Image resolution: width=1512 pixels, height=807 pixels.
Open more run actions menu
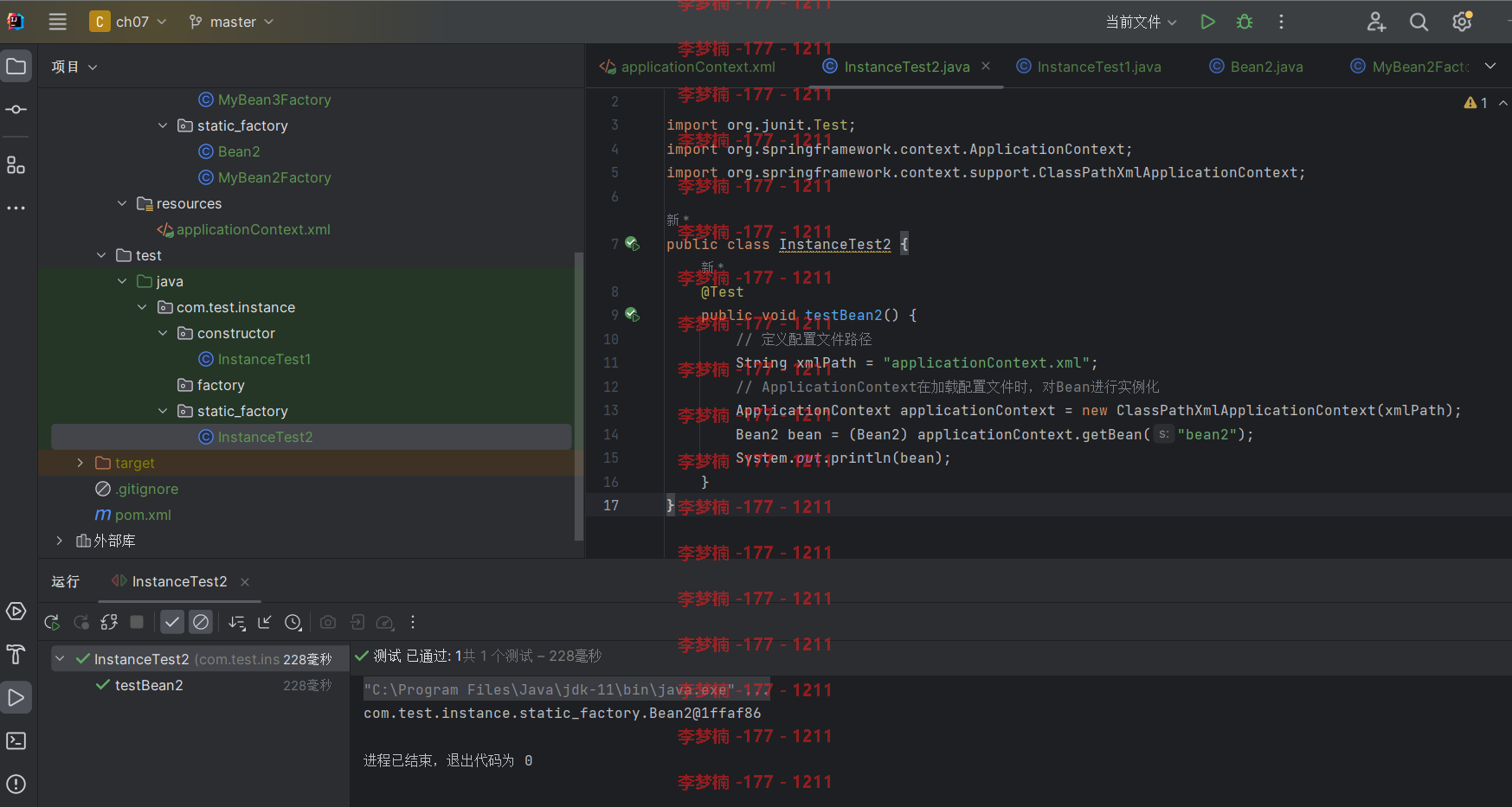(x=1282, y=22)
